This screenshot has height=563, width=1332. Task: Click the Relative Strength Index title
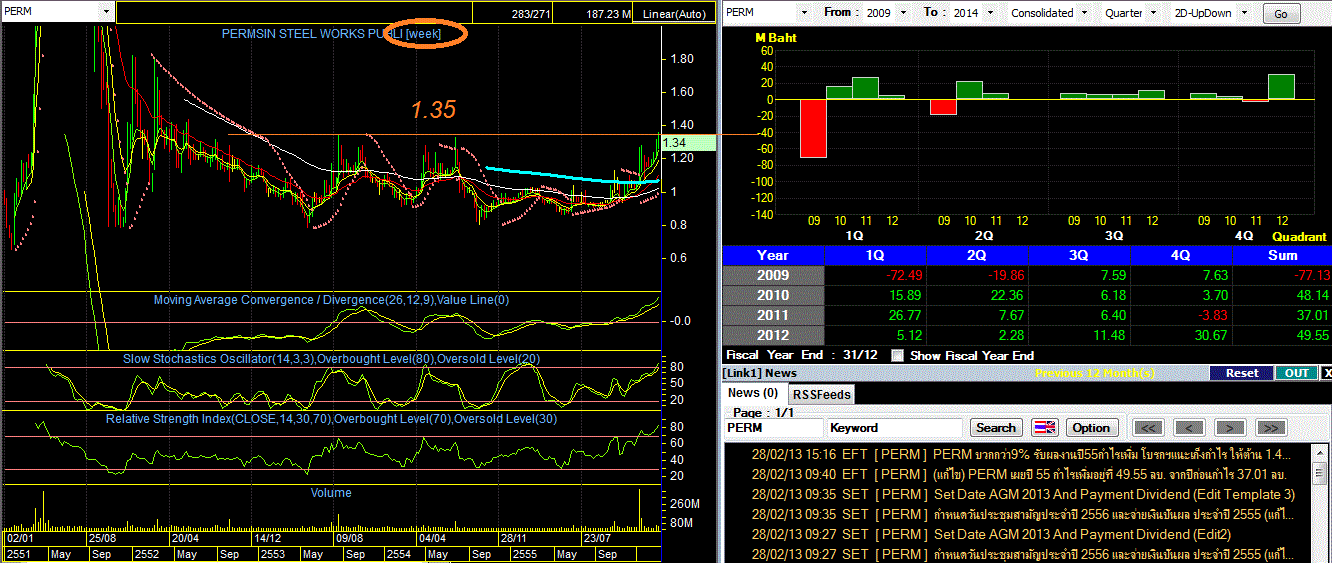point(331,418)
